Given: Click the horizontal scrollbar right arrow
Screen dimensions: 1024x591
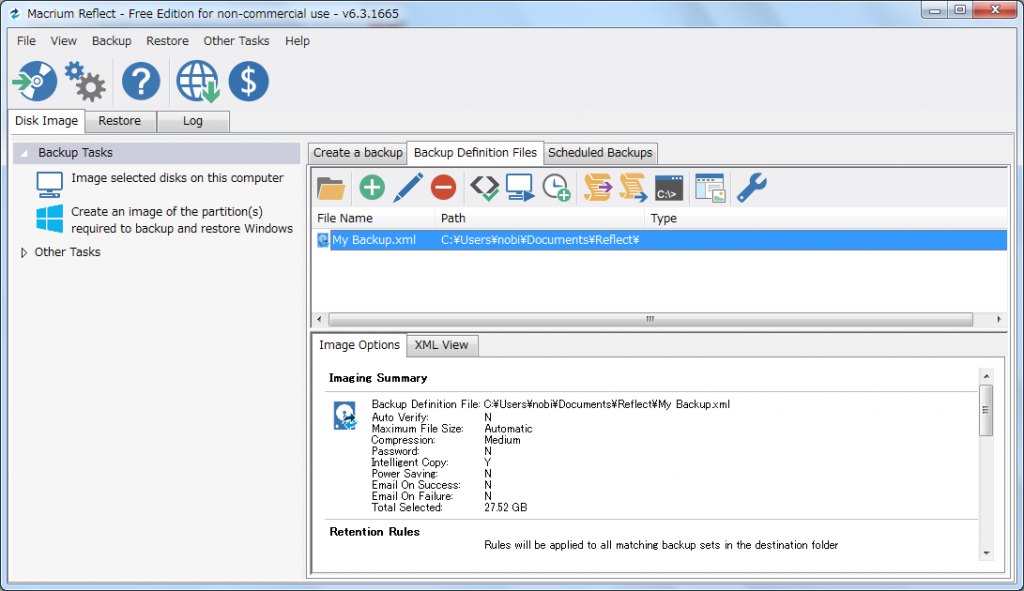Looking at the screenshot, I should pyautogui.click(x=999, y=319).
